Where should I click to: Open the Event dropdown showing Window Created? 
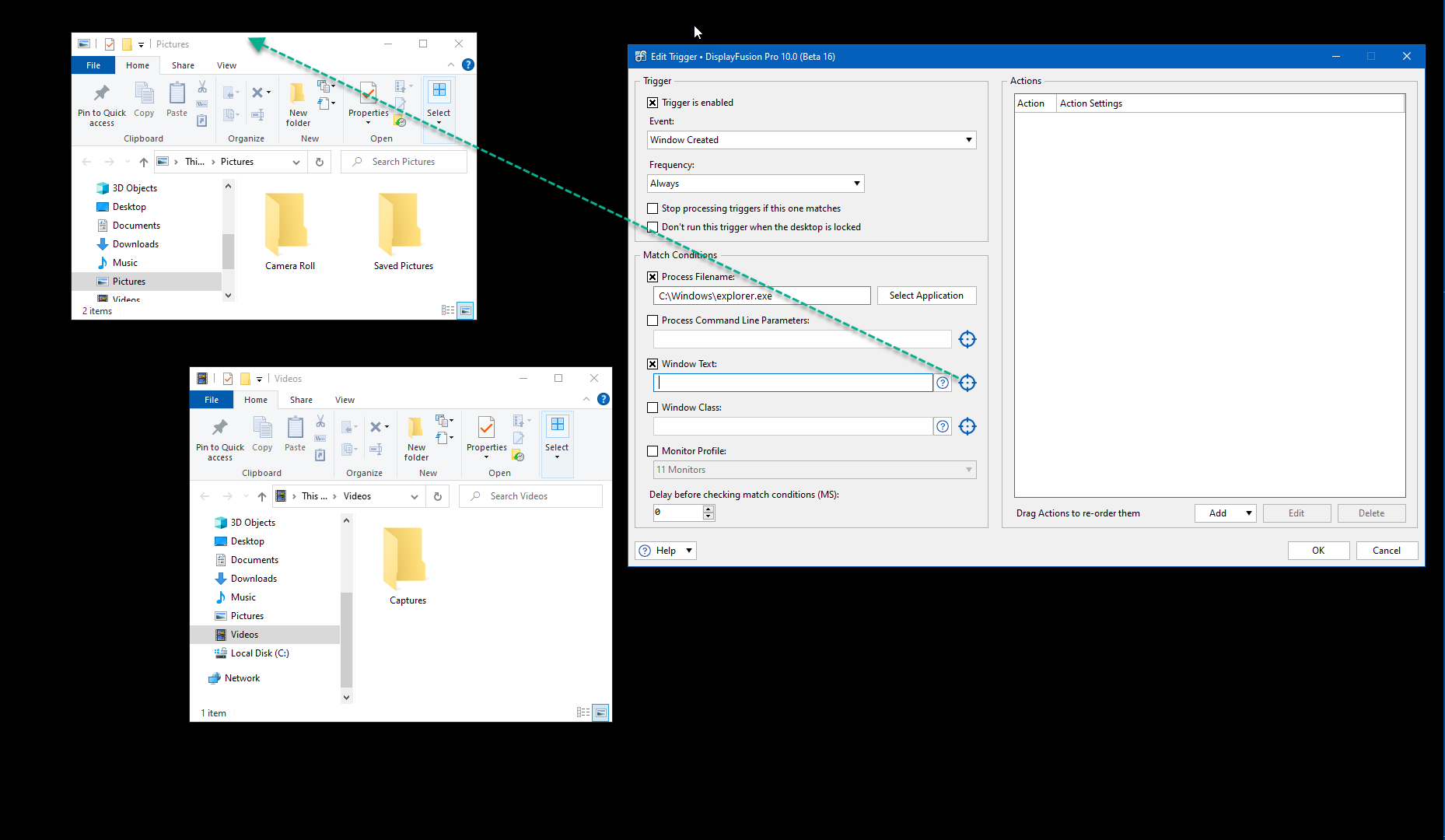point(811,140)
